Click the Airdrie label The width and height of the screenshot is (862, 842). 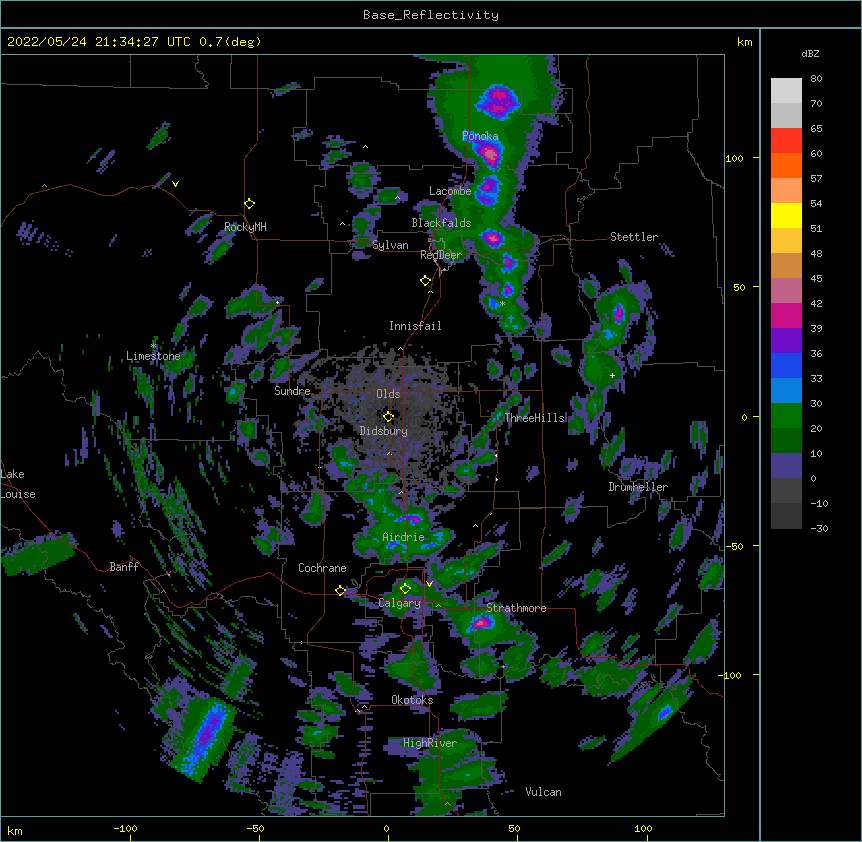point(404,537)
